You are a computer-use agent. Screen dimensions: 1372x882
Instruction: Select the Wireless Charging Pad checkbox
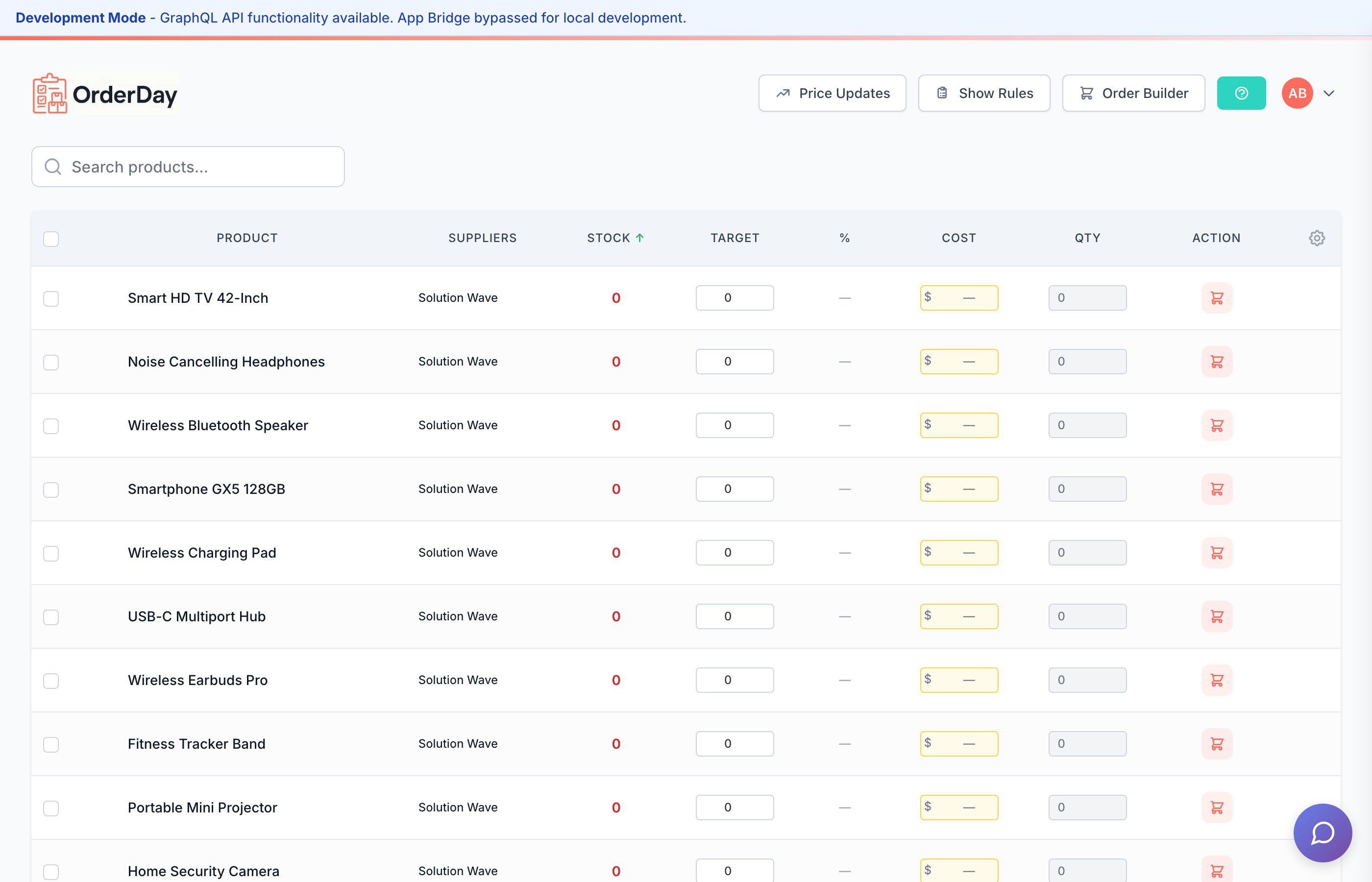pos(51,553)
